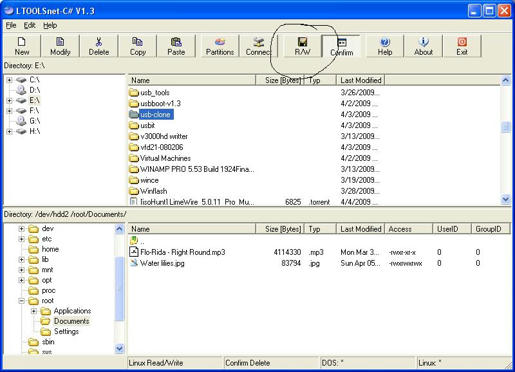The image size is (515, 372).
Task: Go to parent directory '..' entry
Action: click(137, 241)
